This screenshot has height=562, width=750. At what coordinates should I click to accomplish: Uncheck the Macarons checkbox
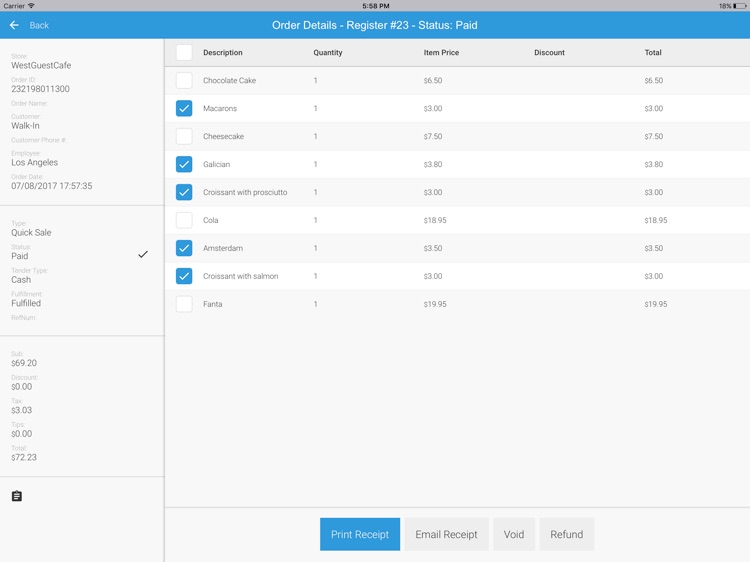point(184,109)
